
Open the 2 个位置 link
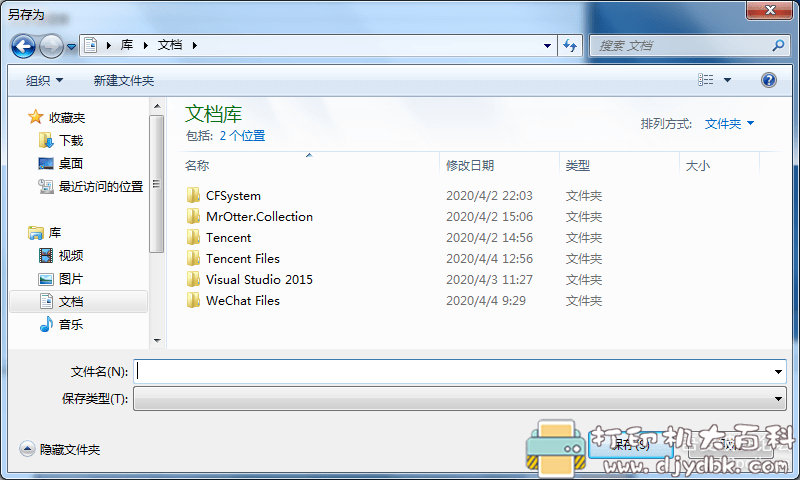[x=242, y=136]
